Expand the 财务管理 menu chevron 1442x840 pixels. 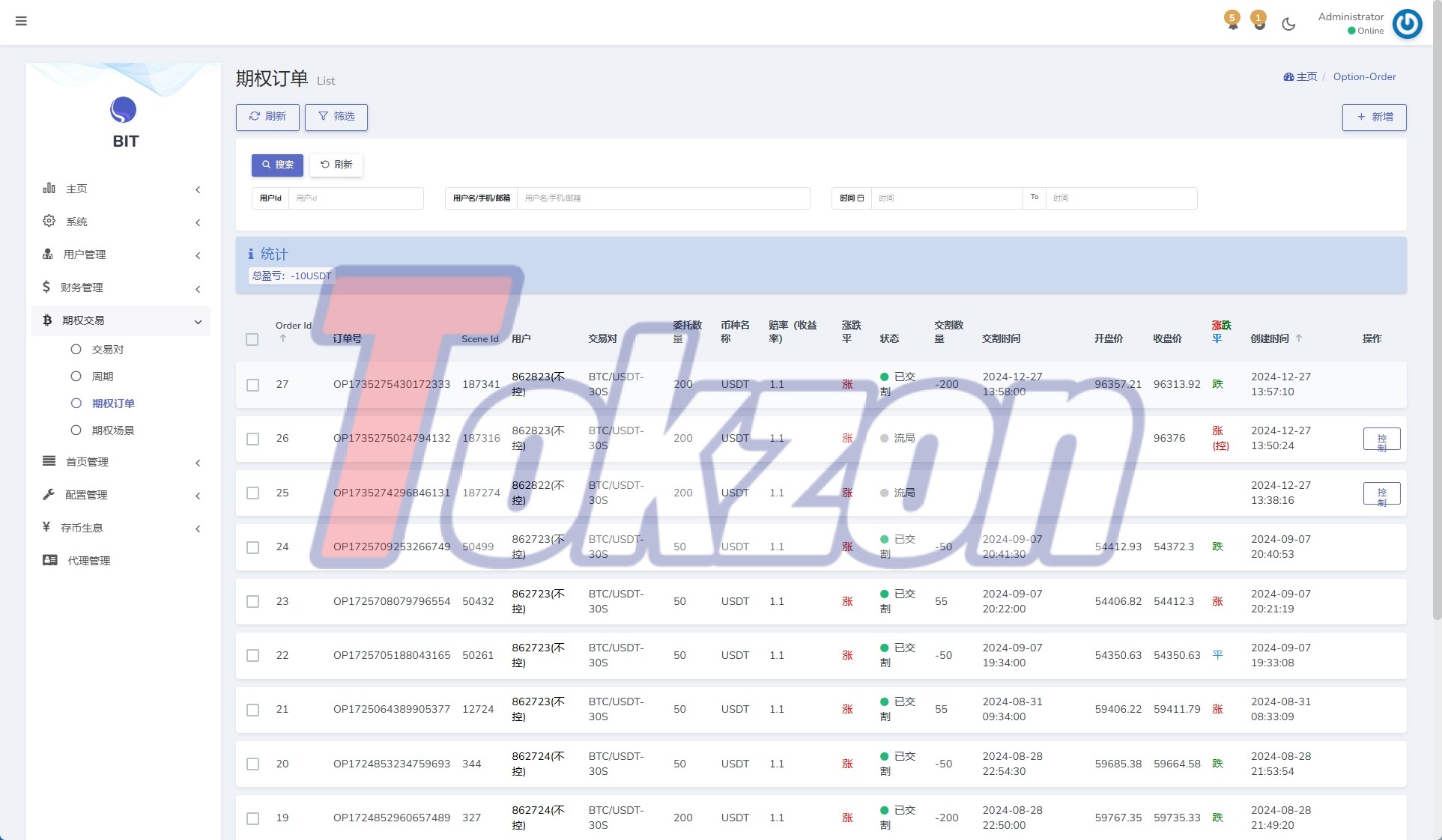pos(198,289)
